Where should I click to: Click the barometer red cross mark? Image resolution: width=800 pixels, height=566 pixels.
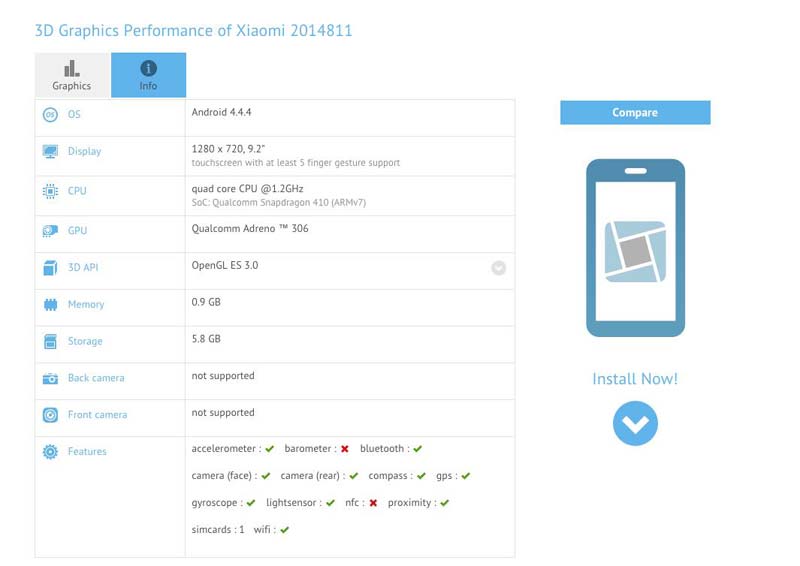pyautogui.click(x=344, y=450)
